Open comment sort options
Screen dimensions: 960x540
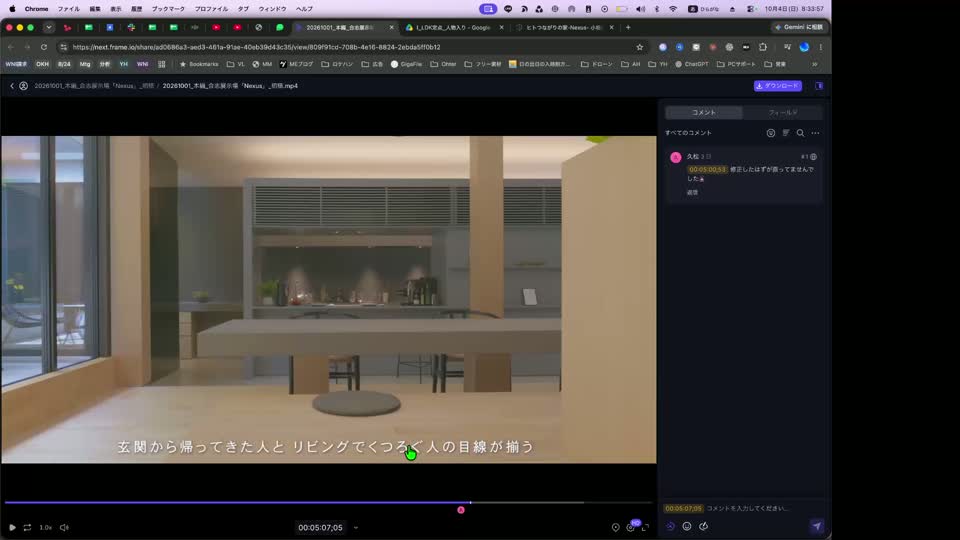[786, 133]
